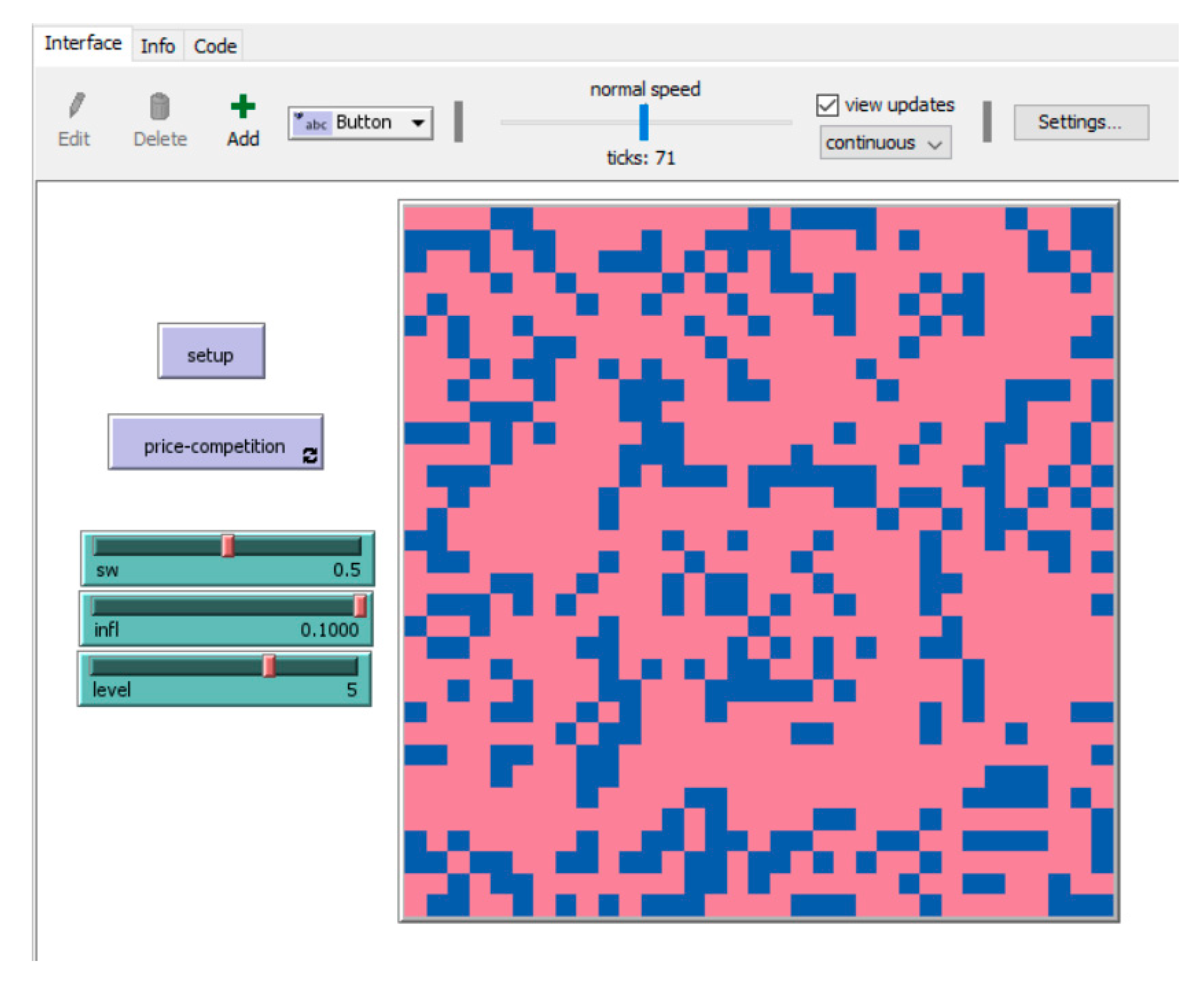Screen dimensions: 1204x981
Task: Click the Delete trash can icon
Action: [x=159, y=106]
